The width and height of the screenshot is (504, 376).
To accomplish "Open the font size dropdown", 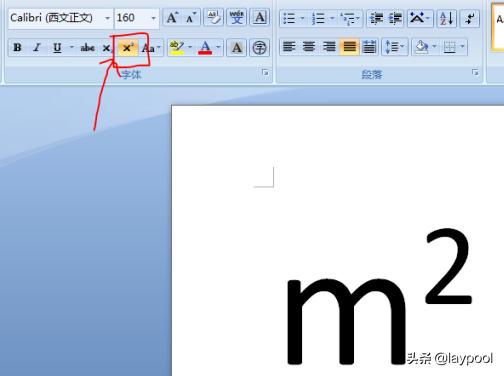I will pos(153,18).
